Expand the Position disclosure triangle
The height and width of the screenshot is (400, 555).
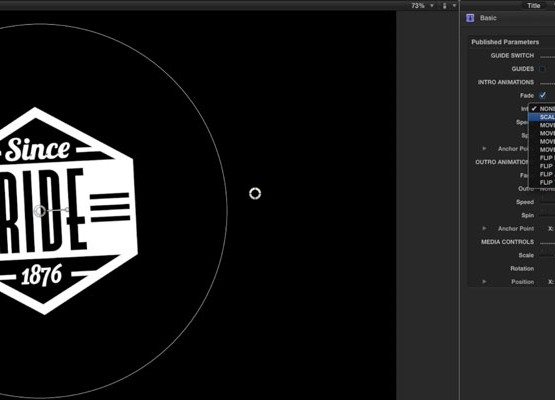[x=485, y=282]
